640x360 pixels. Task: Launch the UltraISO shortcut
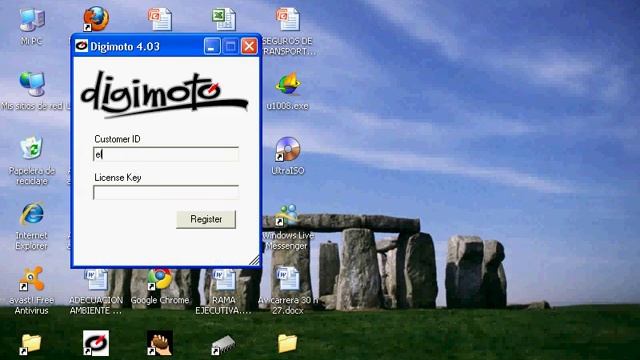coord(288,149)
